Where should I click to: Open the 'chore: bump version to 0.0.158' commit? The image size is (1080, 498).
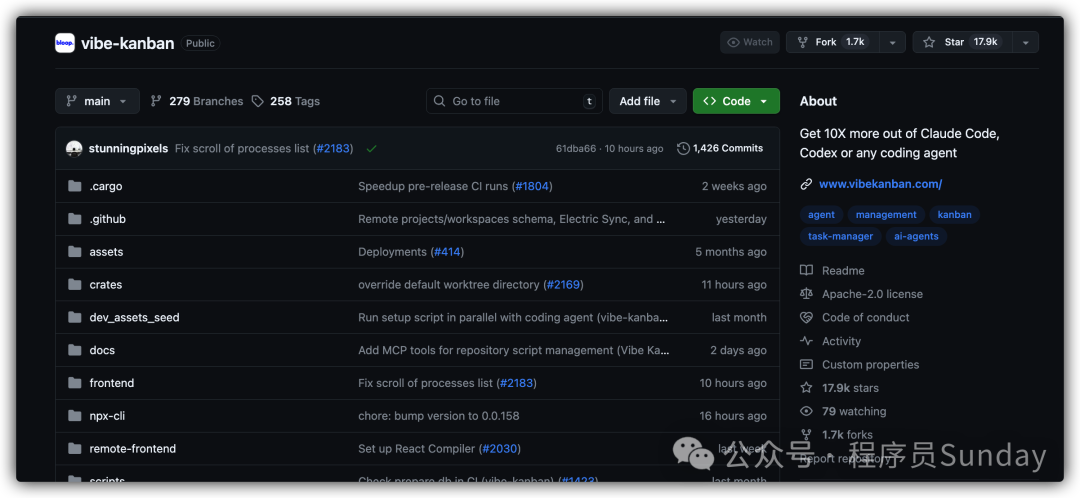tap(439, 416)
